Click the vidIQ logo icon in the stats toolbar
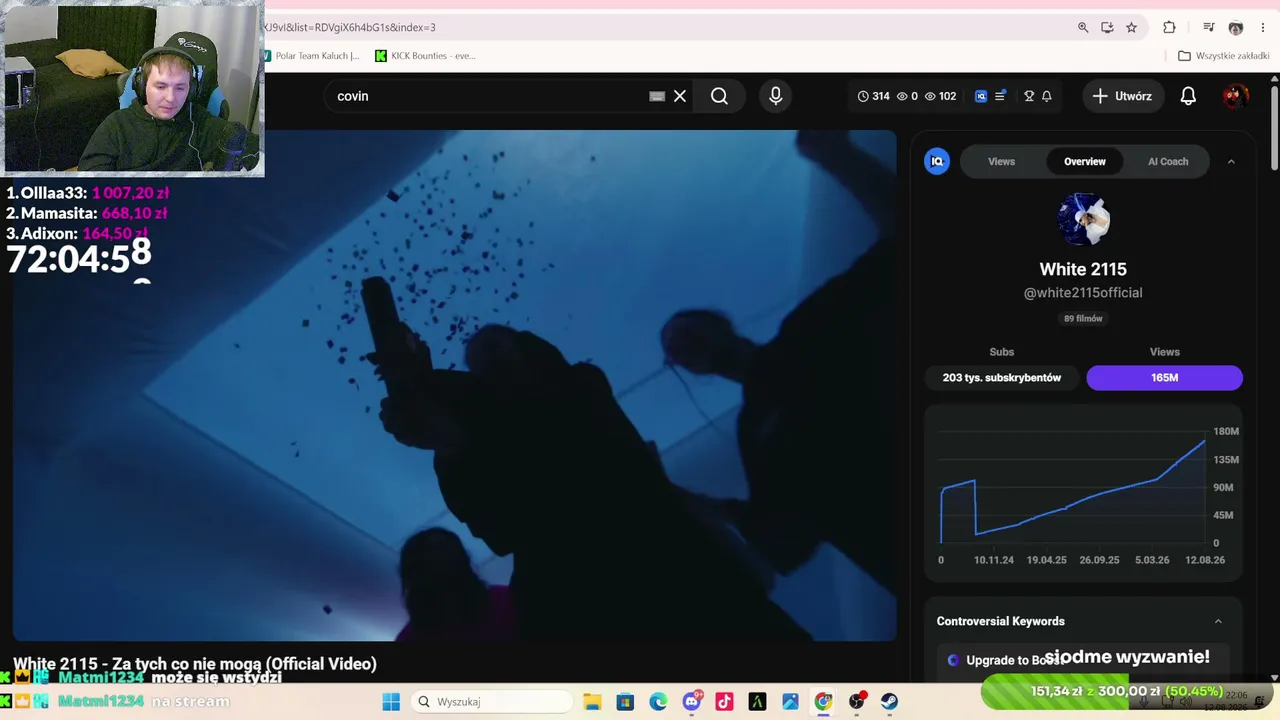Viewport: 1280px width, 720px height. (x=981, y=96)
